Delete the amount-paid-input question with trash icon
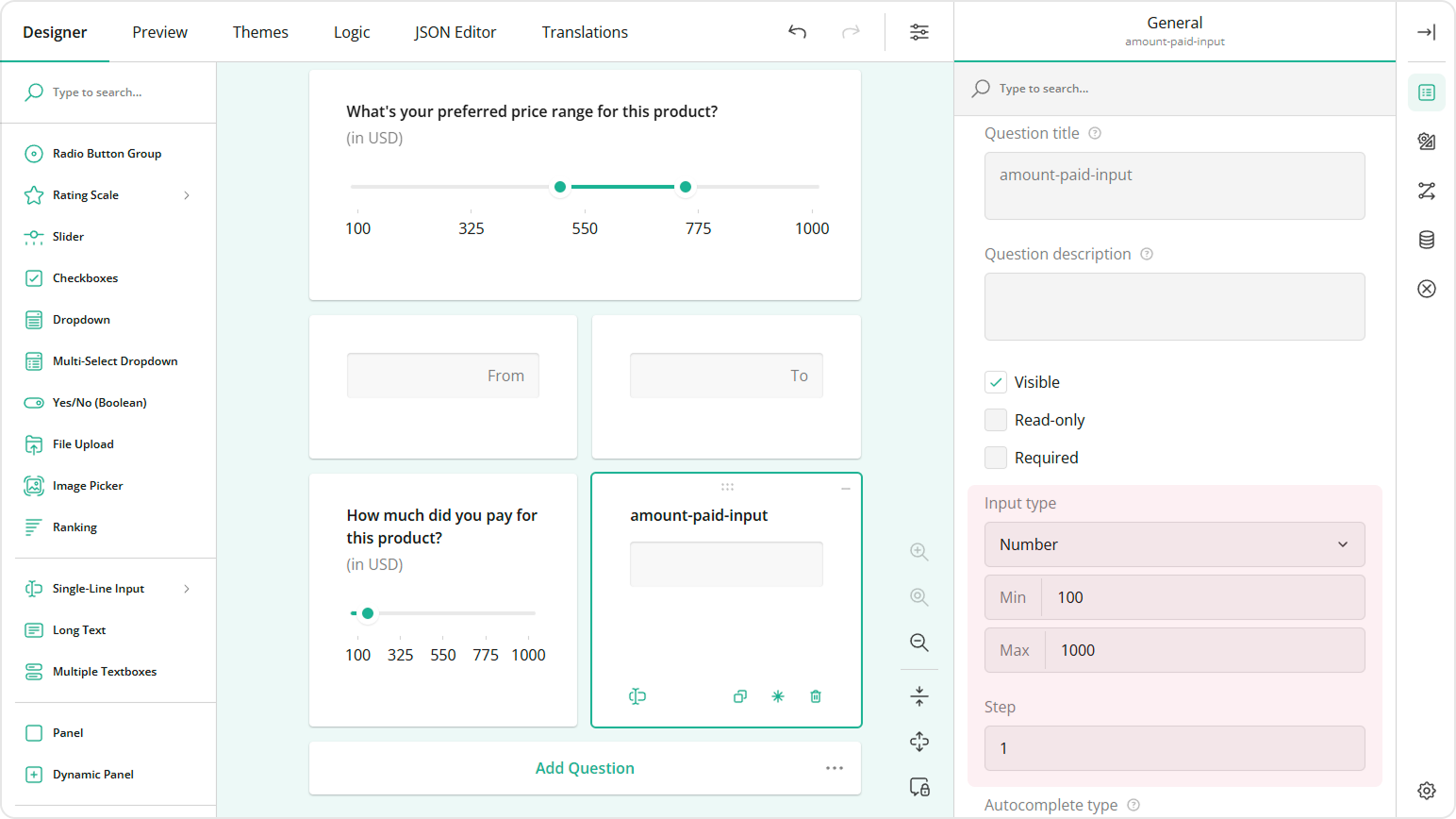 click(816, 696)
